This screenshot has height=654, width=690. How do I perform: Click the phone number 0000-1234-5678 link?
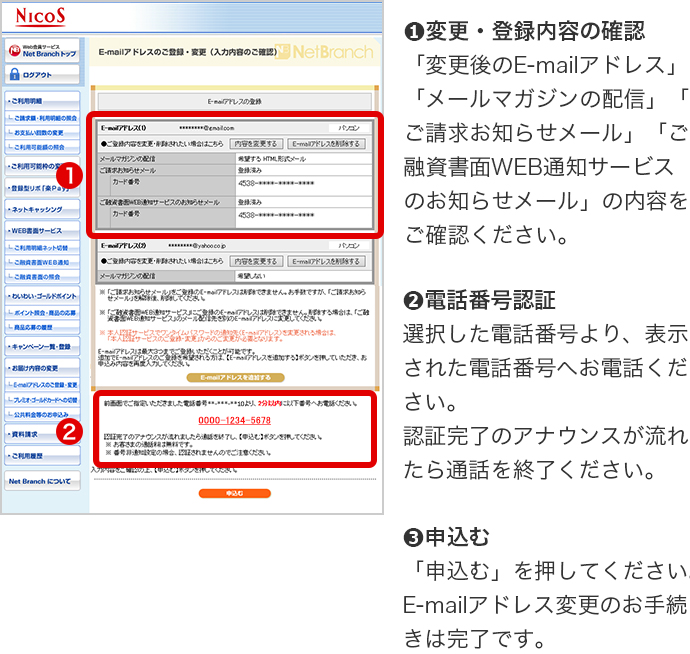[x=234, y=420]
